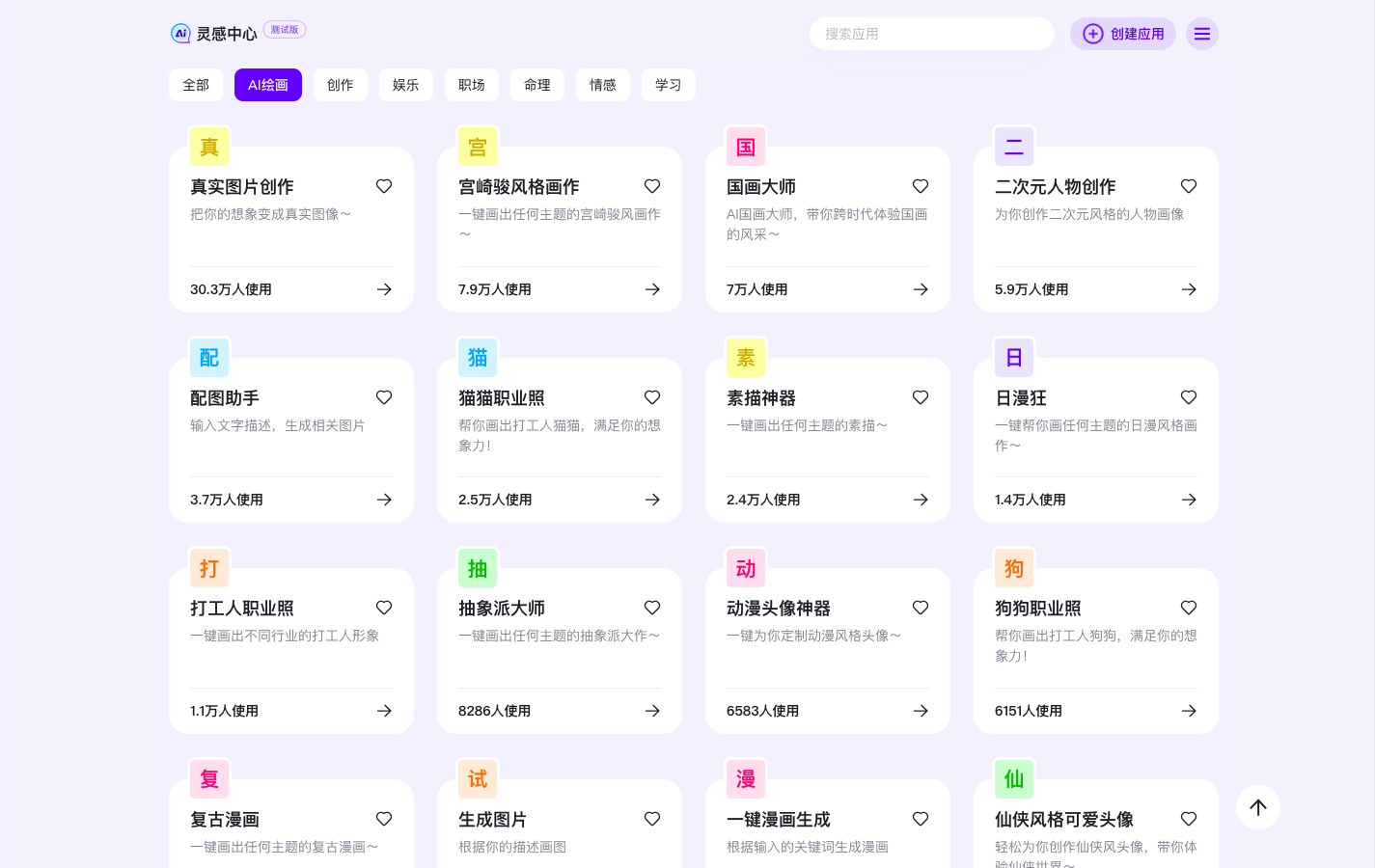The width and height of the screenshot is (1375, 868).
Task: Click the 创建应用 button
Action: pyautogui.click(x=1122, y=34)
